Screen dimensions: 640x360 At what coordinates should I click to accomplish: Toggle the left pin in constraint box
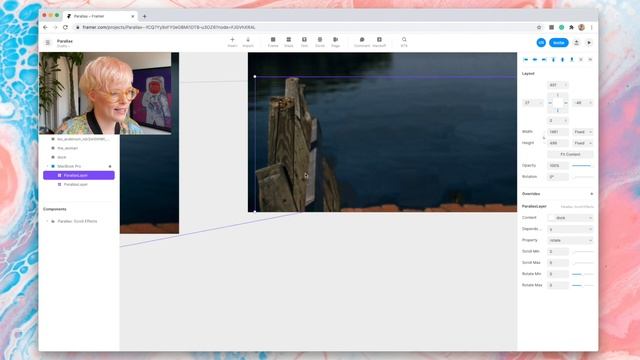coord(550,103)
